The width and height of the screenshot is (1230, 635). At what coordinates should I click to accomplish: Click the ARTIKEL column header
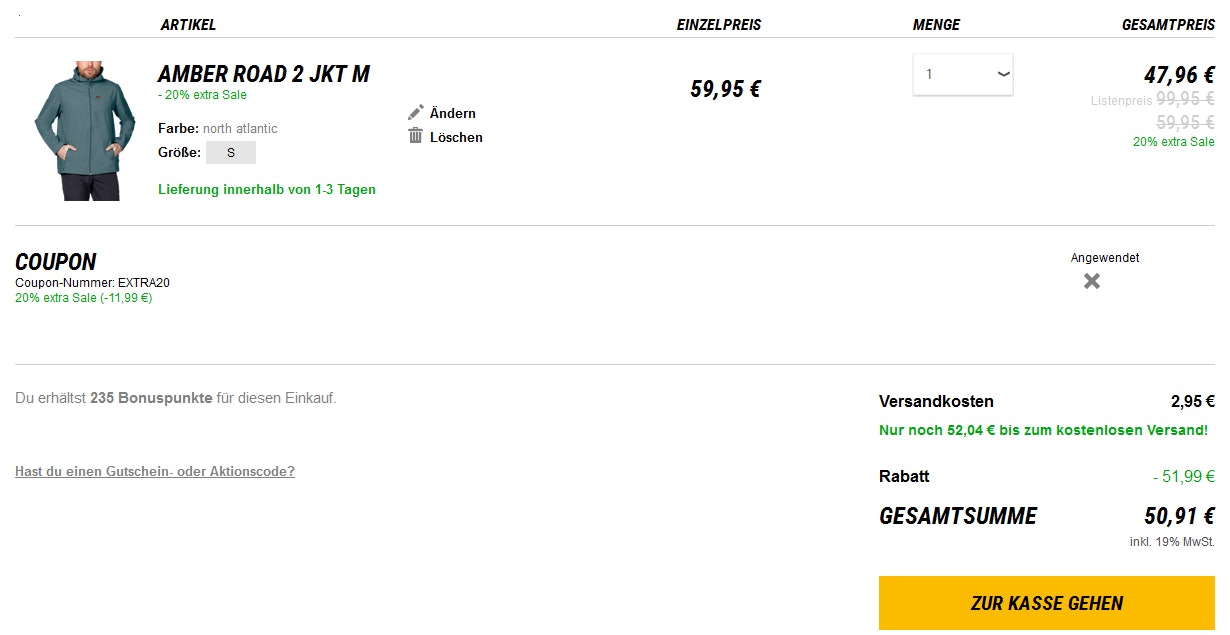pyautogui.click(x=188, y=25)
